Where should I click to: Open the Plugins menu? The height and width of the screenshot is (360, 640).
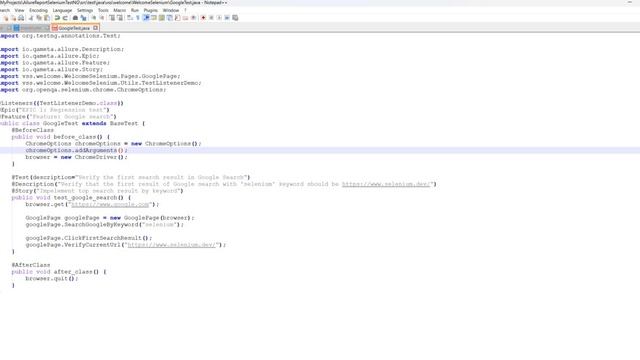(151, 10)
